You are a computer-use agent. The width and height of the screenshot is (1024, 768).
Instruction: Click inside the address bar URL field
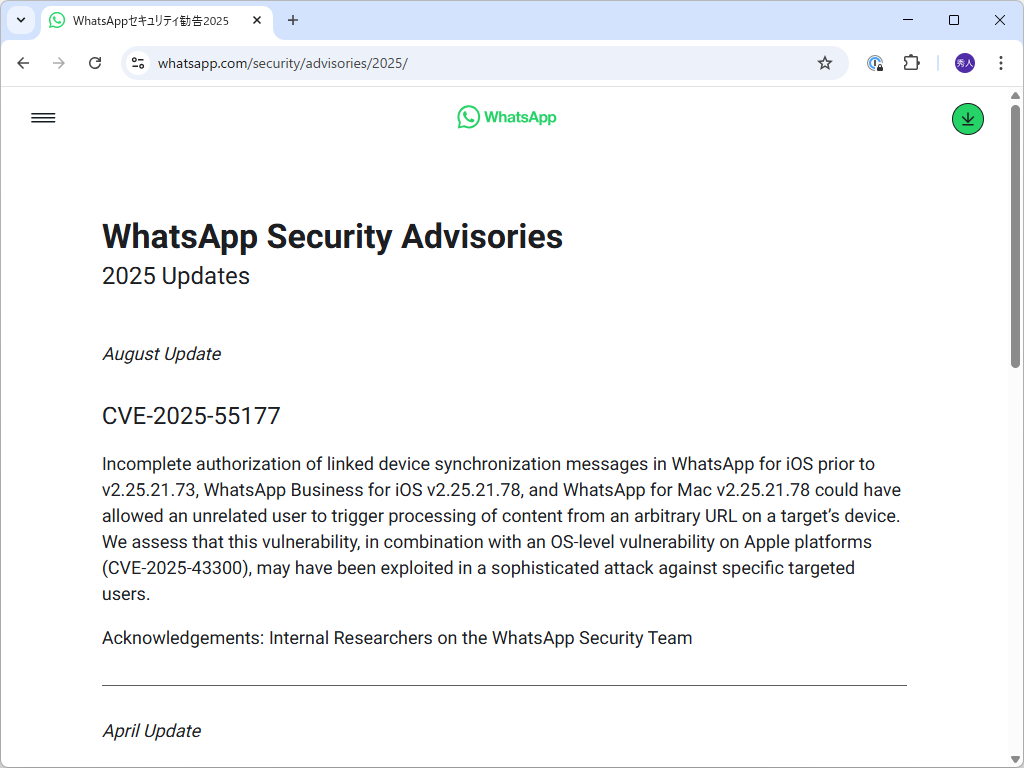(x=400, y=62)
